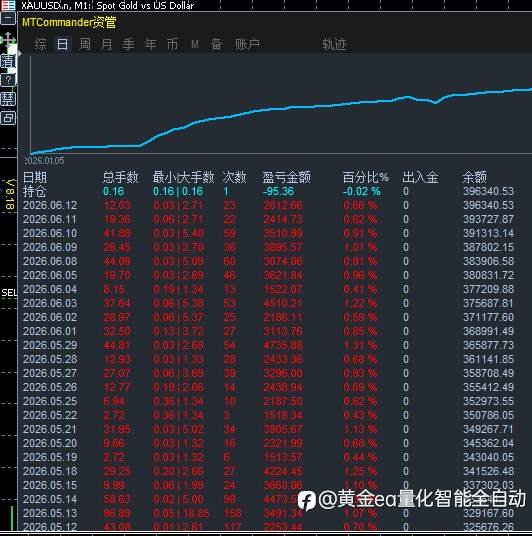
Task: Click the 次数 column header
Action: (x=234, y=177)
